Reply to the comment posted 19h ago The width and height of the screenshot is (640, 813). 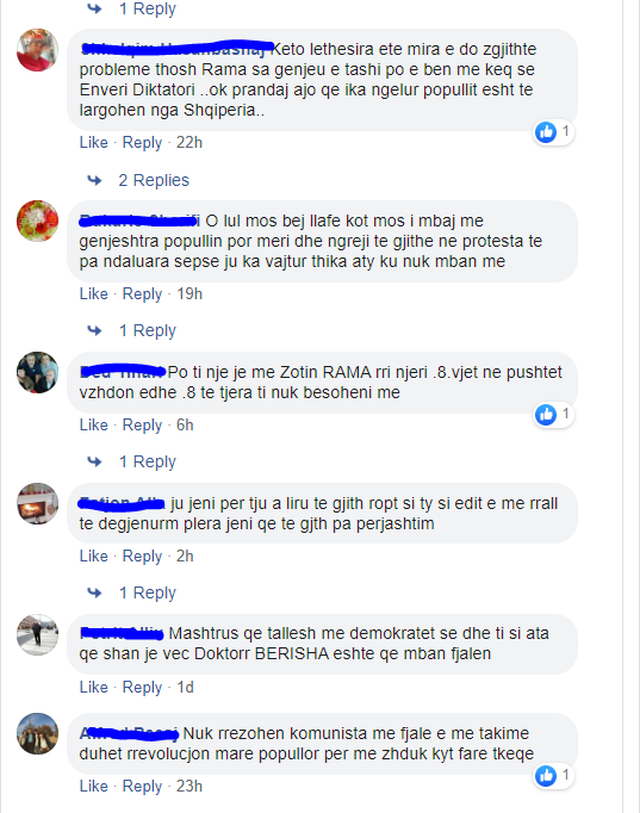[142, 294]
